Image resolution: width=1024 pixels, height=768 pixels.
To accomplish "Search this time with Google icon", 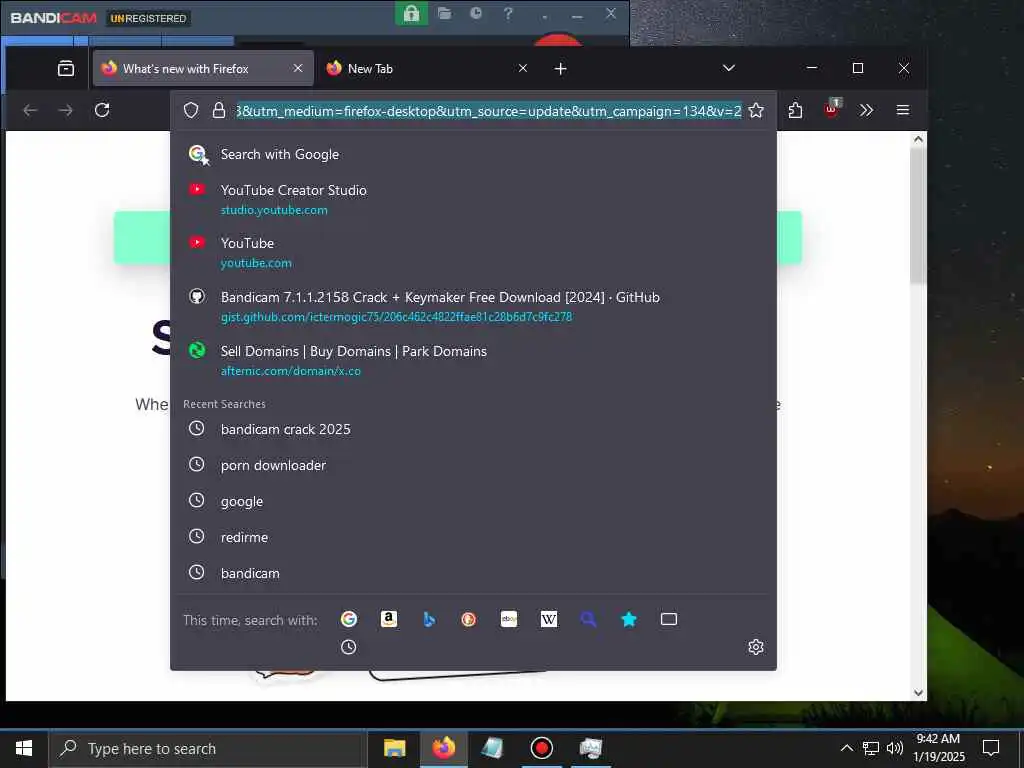I will (x=349, y=619).
